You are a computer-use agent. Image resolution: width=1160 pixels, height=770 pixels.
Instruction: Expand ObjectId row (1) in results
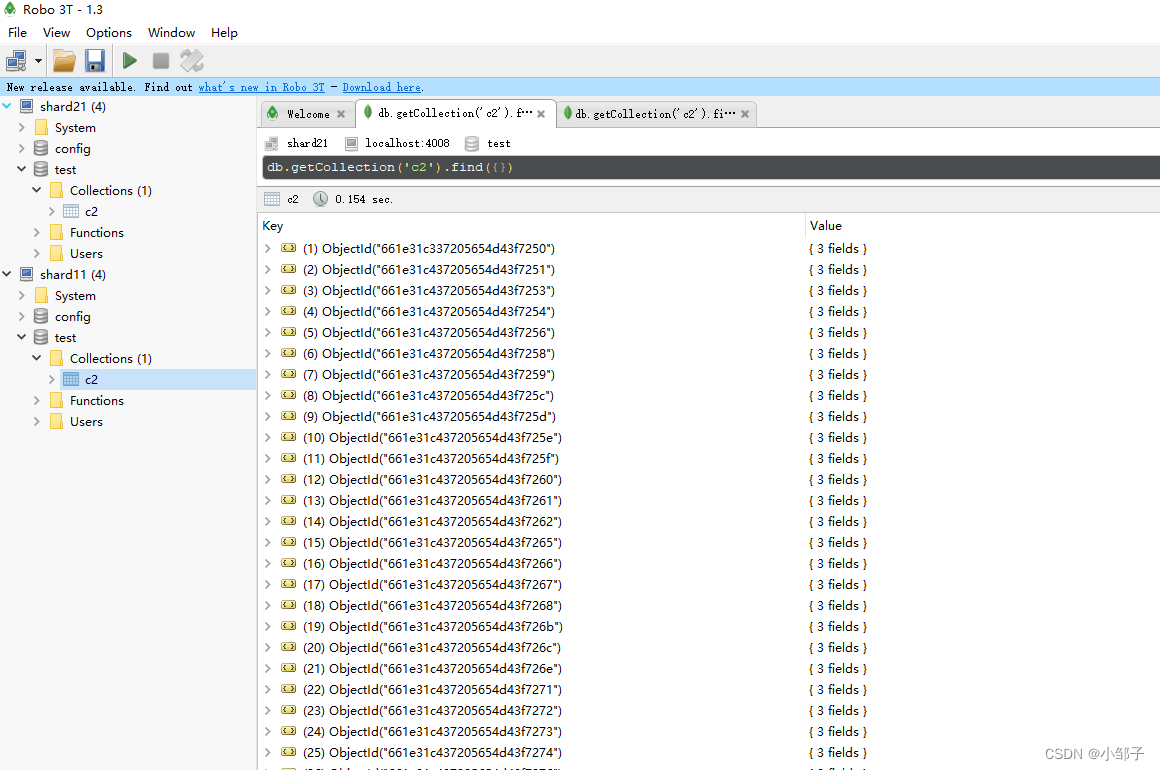pos(265,248)
